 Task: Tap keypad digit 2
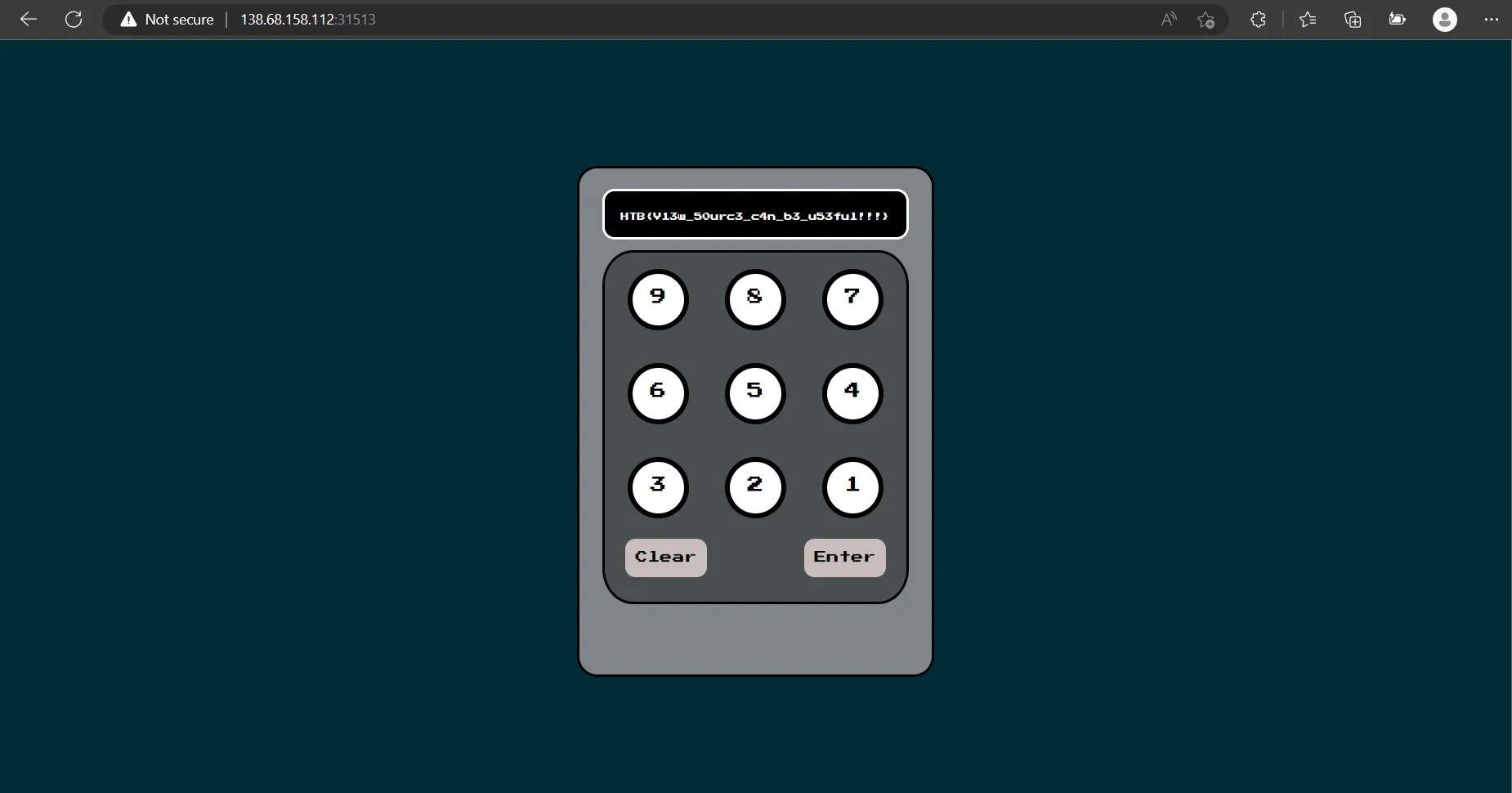(x=755, y=487)
